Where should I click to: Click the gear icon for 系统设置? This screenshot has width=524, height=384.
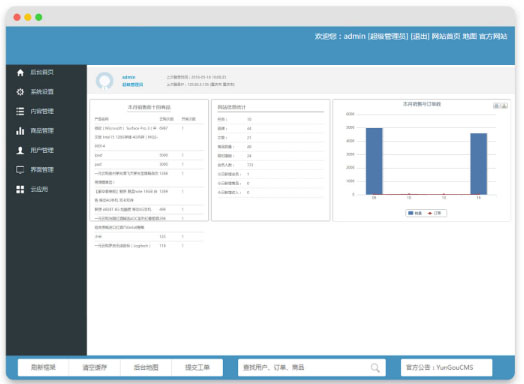click(x=20, y=92)
